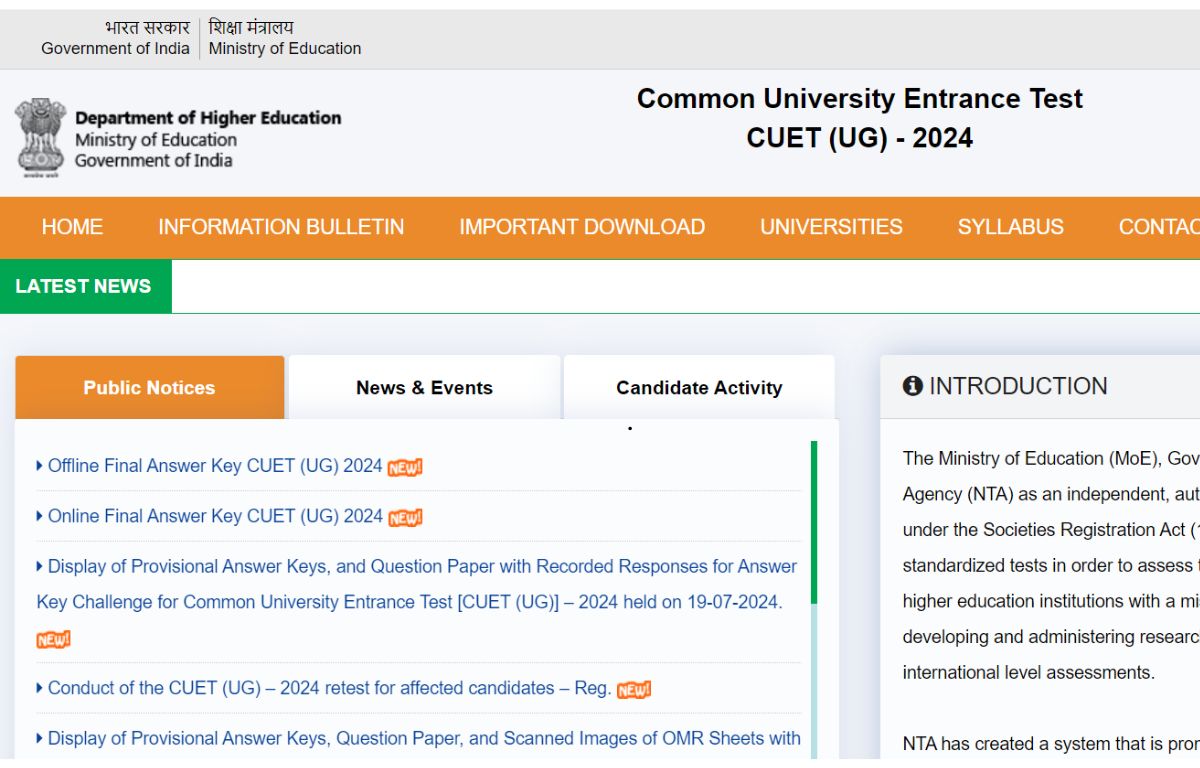Click the Government of India header link
Image resolution: width=1200 pixels, height=768 pixels.
[x=115, y=48]
